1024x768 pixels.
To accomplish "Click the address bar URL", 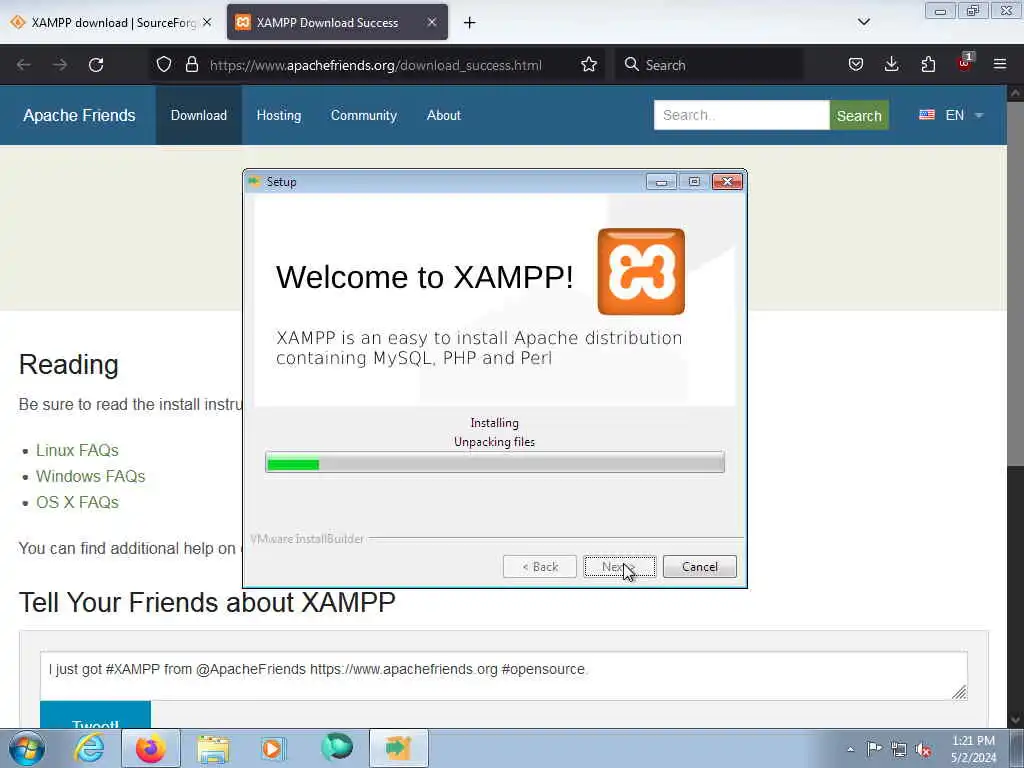I will 376,65.
